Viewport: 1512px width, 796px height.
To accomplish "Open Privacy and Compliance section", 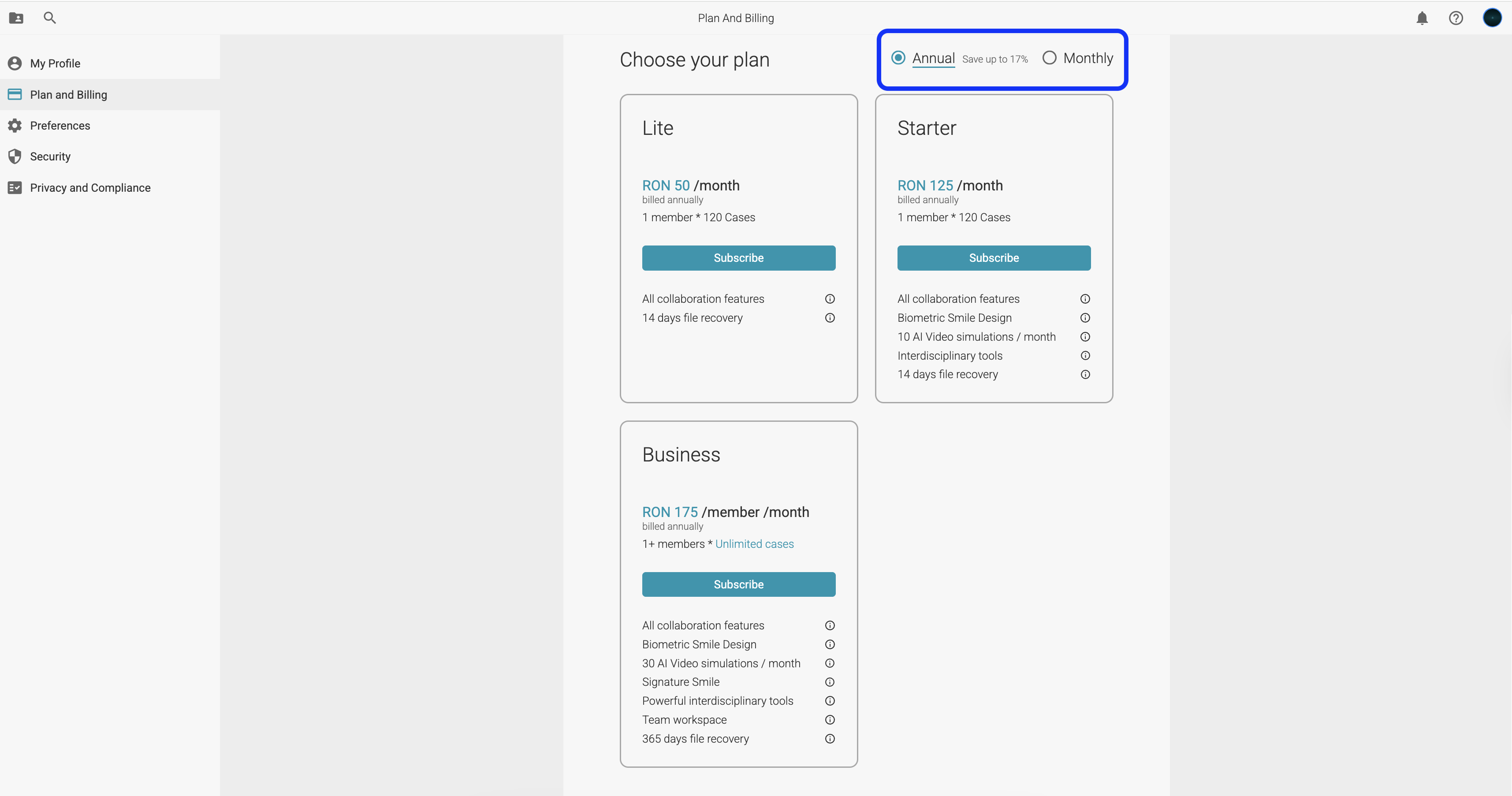I will [x=110, y=188].
